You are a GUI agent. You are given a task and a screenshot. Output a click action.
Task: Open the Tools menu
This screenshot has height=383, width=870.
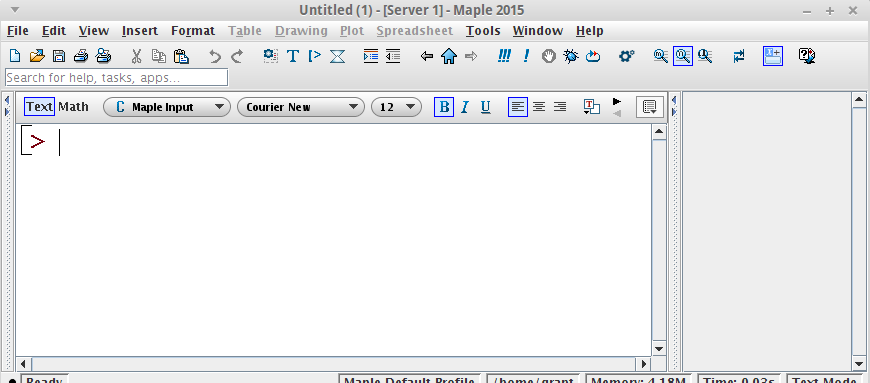tap(483, 31)
